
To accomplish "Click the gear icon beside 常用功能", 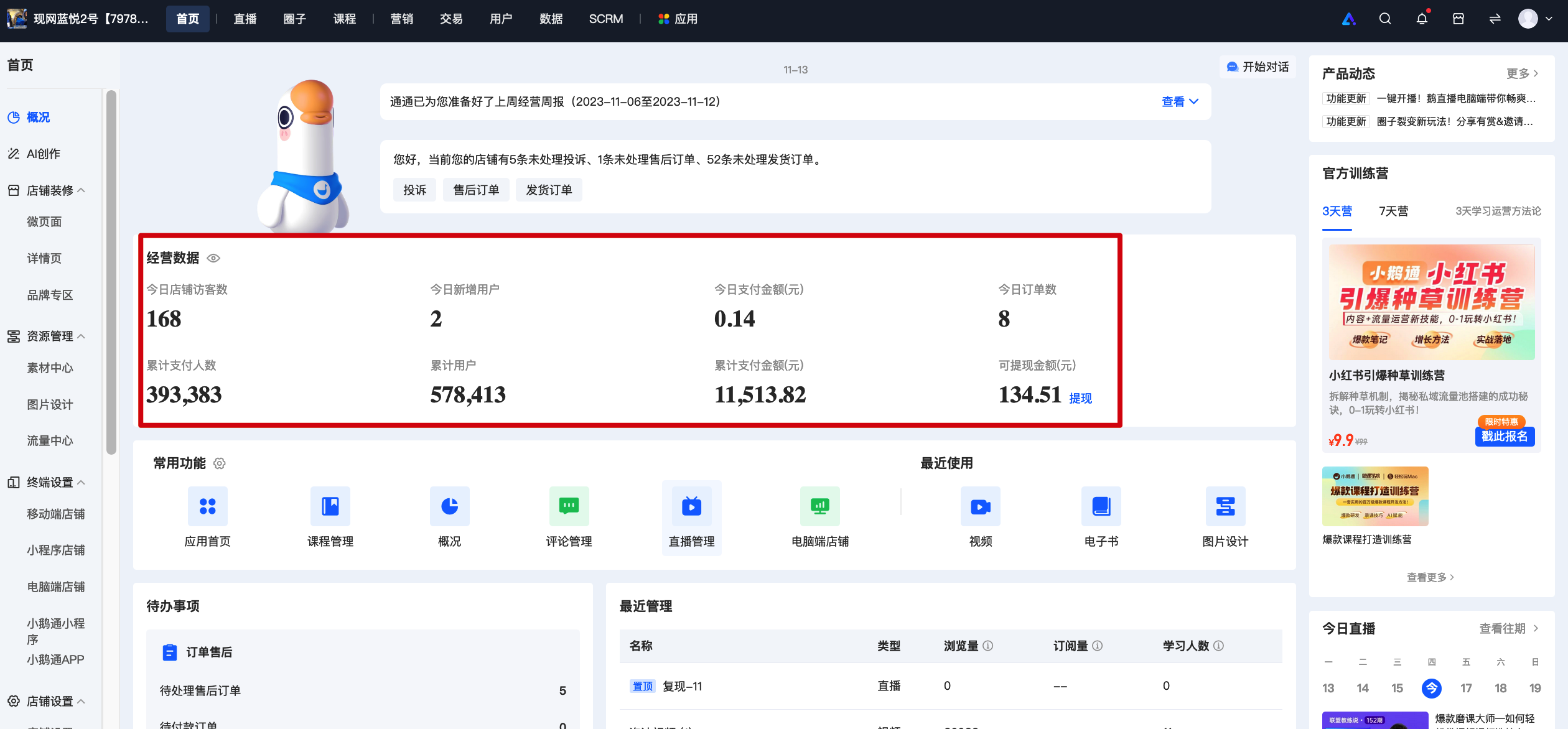I will (219, 463).
